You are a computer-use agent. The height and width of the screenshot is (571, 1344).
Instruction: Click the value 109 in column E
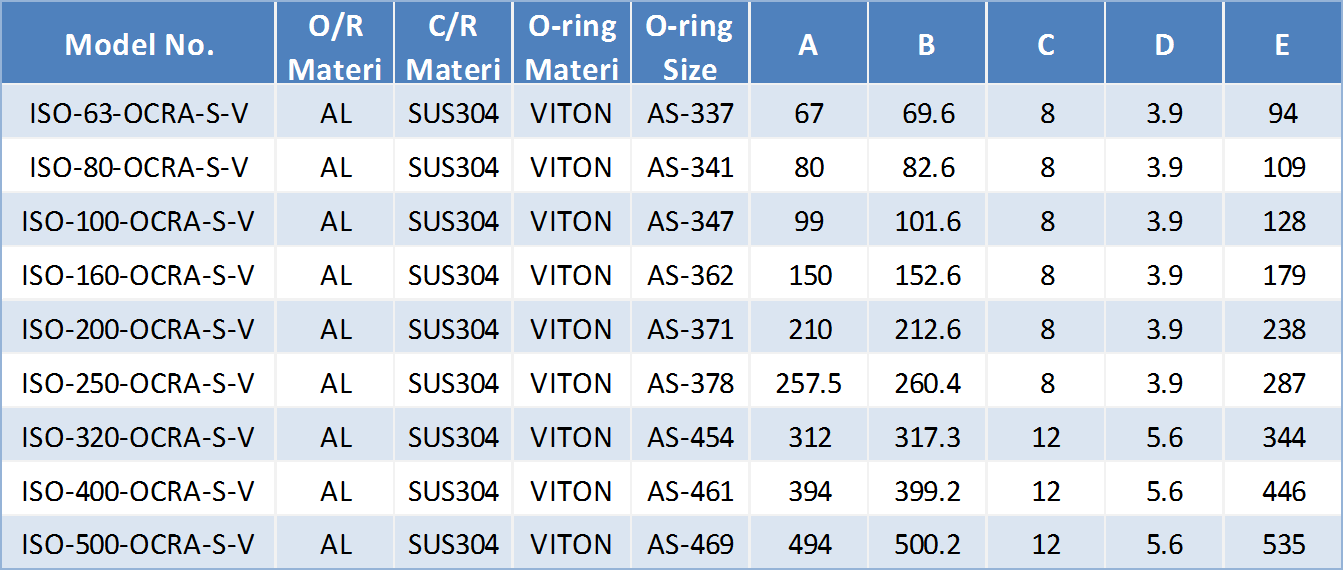click(1283, 166)
